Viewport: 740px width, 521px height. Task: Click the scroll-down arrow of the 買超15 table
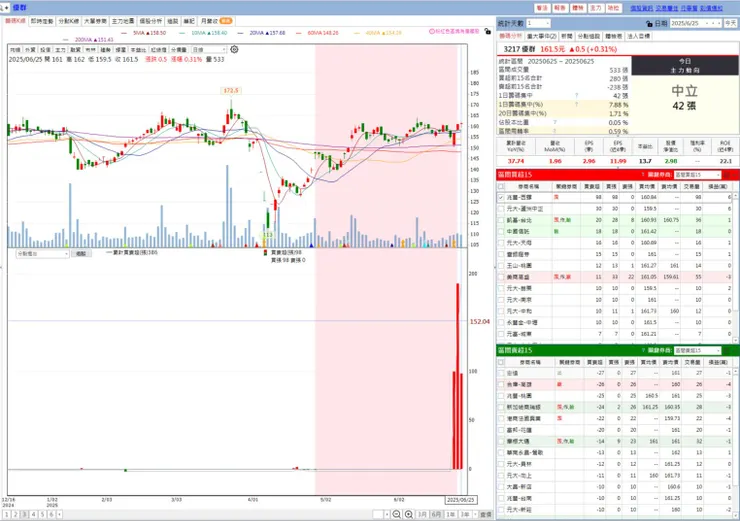point(736,340)
